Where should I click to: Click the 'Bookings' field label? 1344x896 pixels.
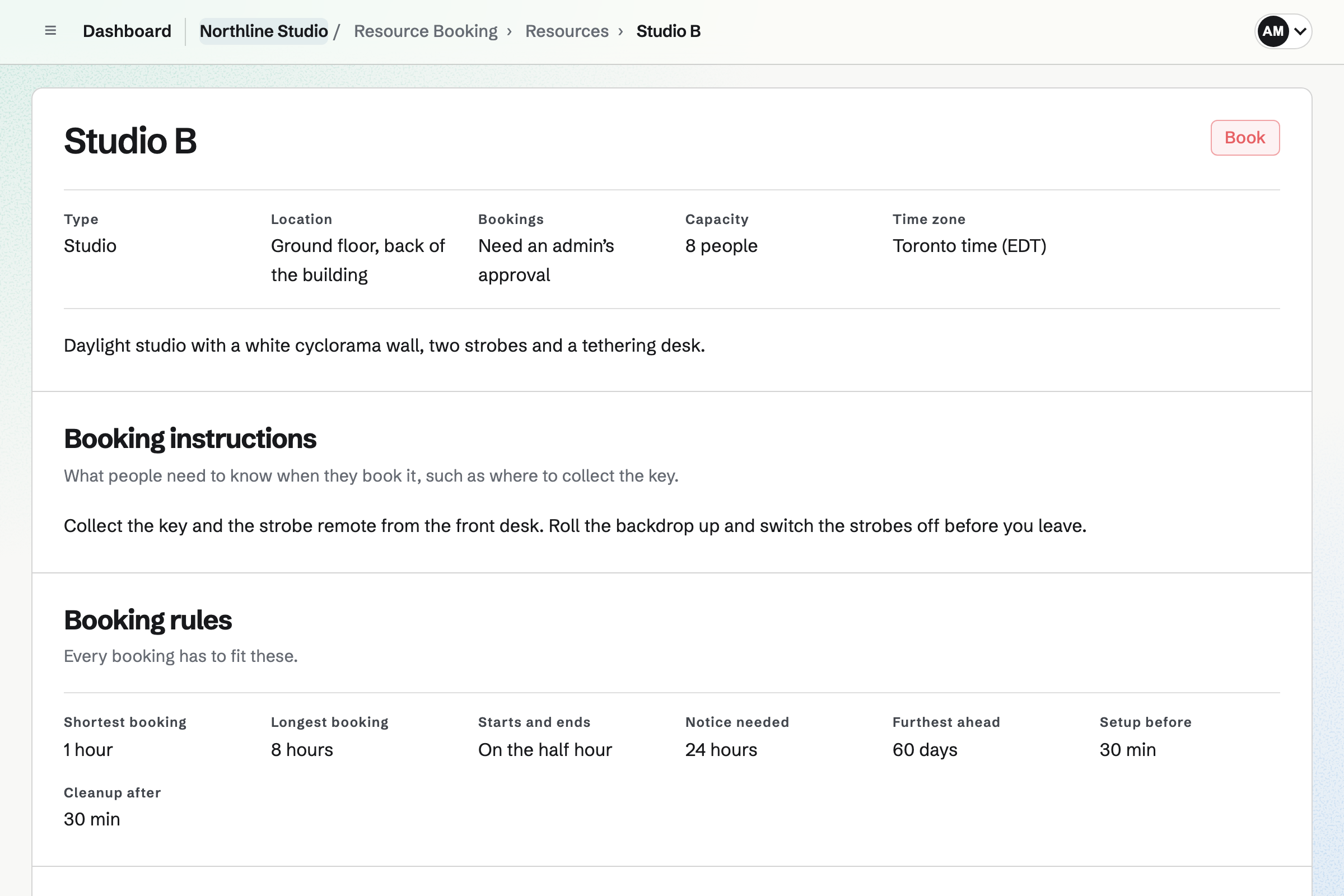(x=511, y=220)
